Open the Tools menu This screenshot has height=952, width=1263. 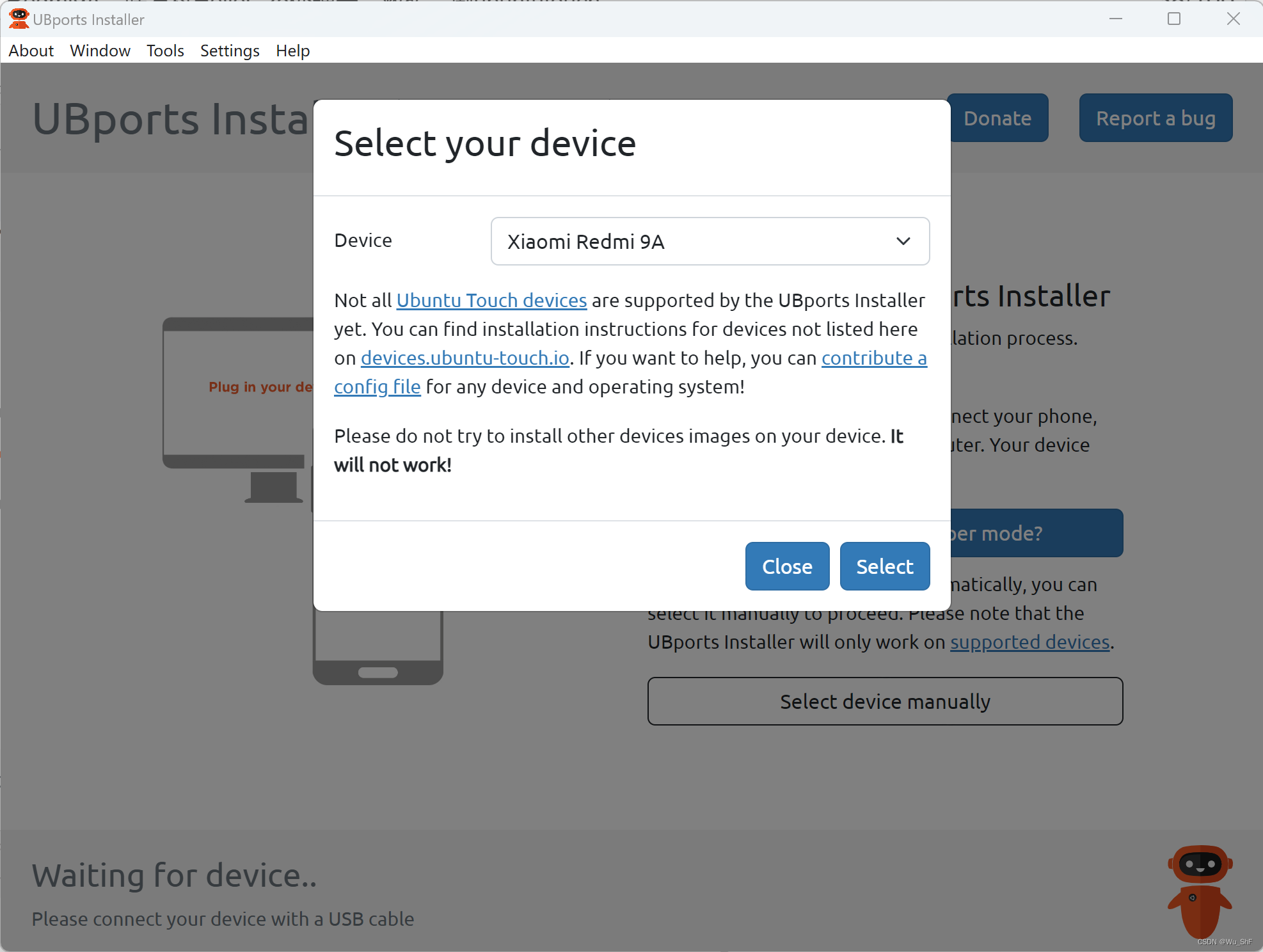pyautogui.click(x=165, y=51)
